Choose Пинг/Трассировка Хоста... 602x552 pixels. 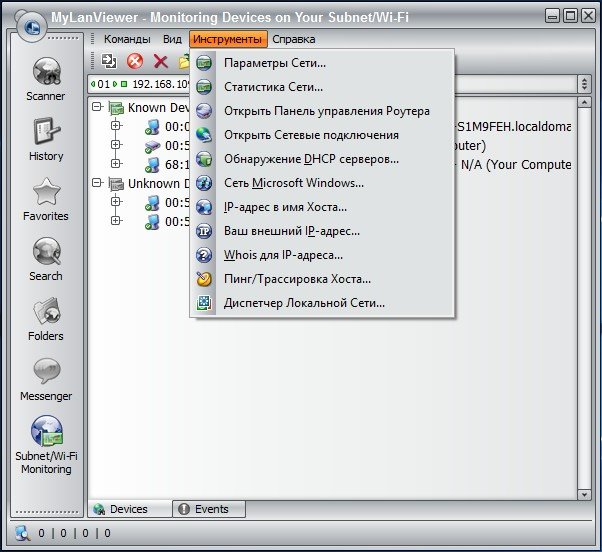click(322, 279)
